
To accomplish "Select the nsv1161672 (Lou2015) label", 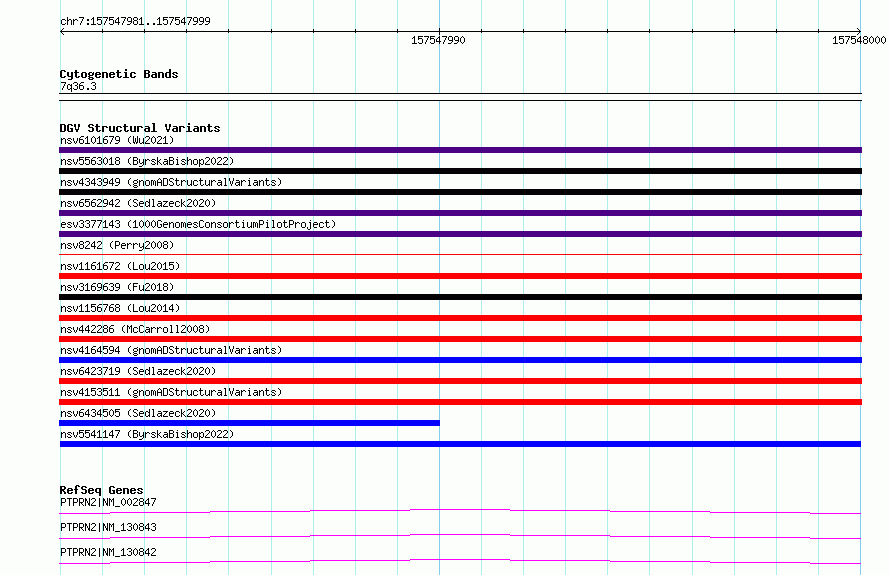I will (120, 266).
